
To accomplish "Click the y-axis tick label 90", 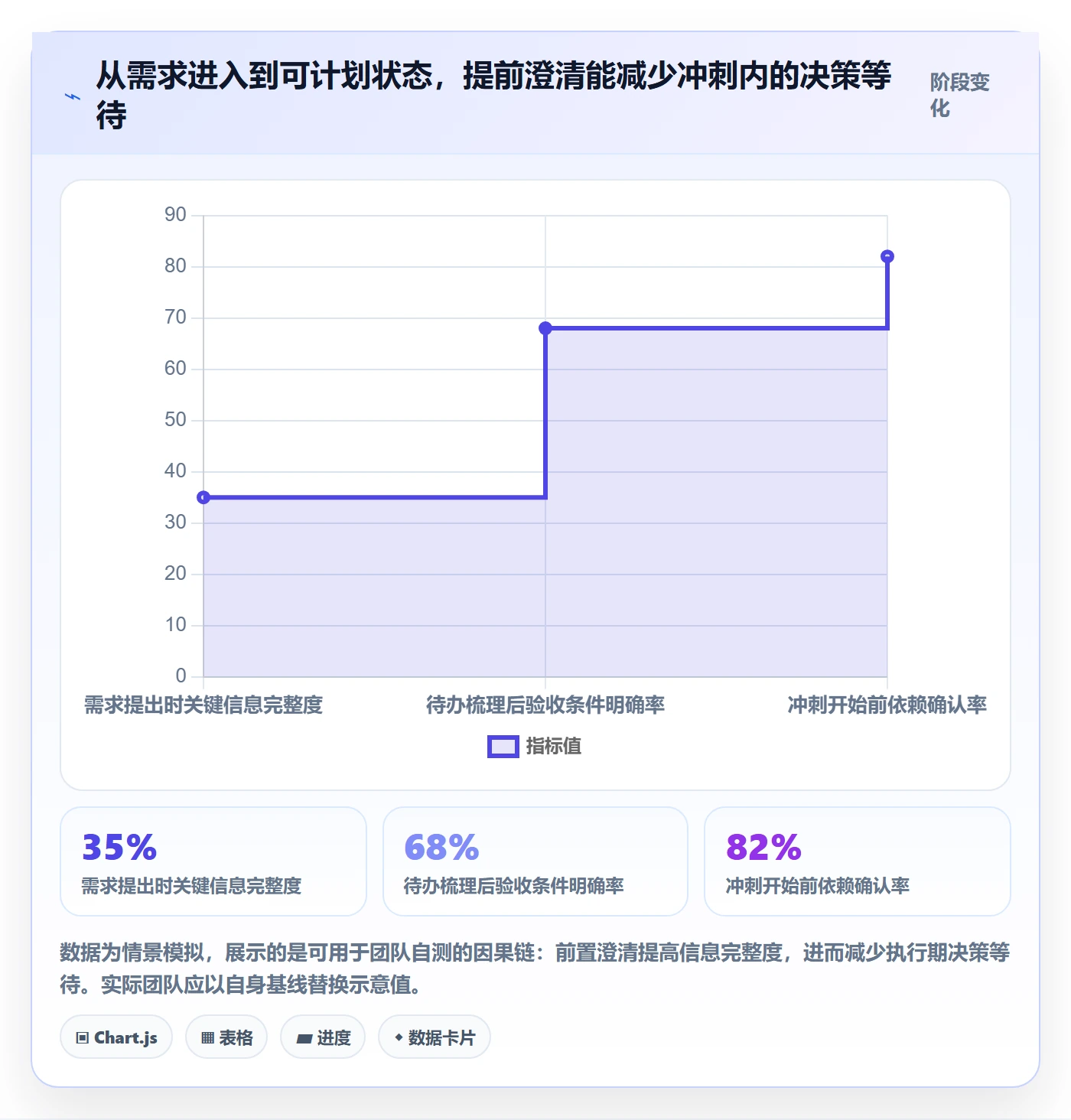I will click(x=175, y=215).
